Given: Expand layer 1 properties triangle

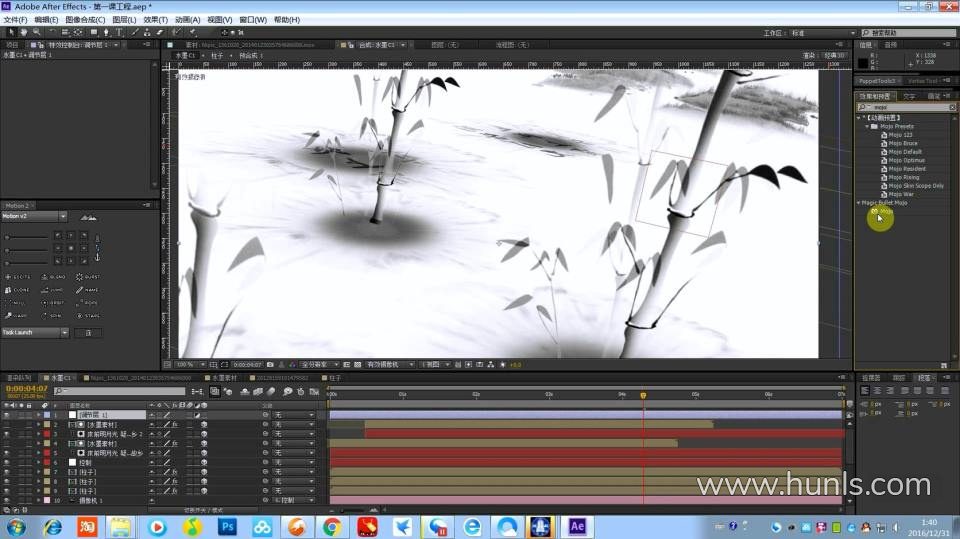Looking at the screenshot, I should click(x=39, y=415).
